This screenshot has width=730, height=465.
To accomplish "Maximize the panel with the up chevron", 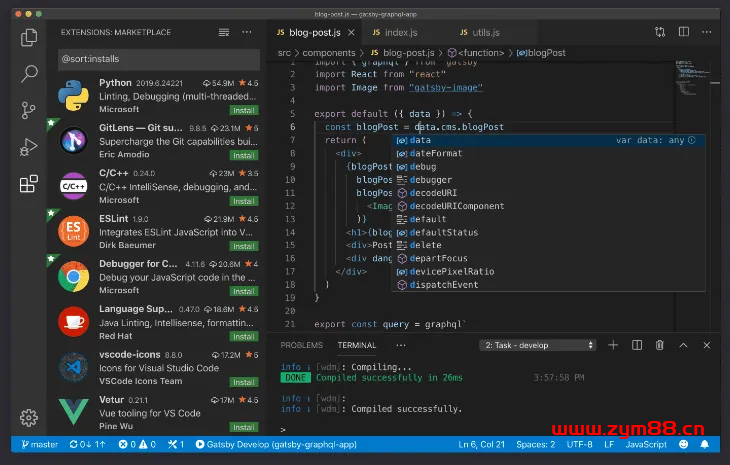I will click(684, 345).
